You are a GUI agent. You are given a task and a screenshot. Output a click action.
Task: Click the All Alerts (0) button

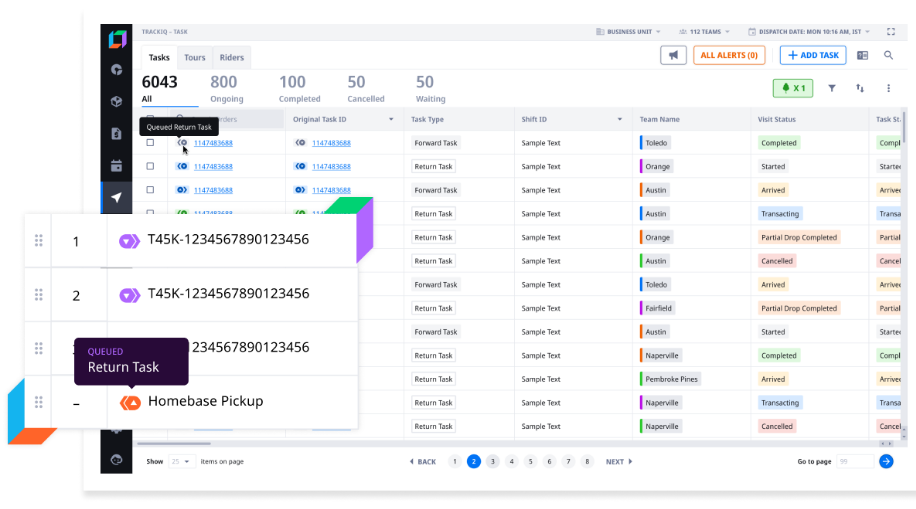click(729, 55)
